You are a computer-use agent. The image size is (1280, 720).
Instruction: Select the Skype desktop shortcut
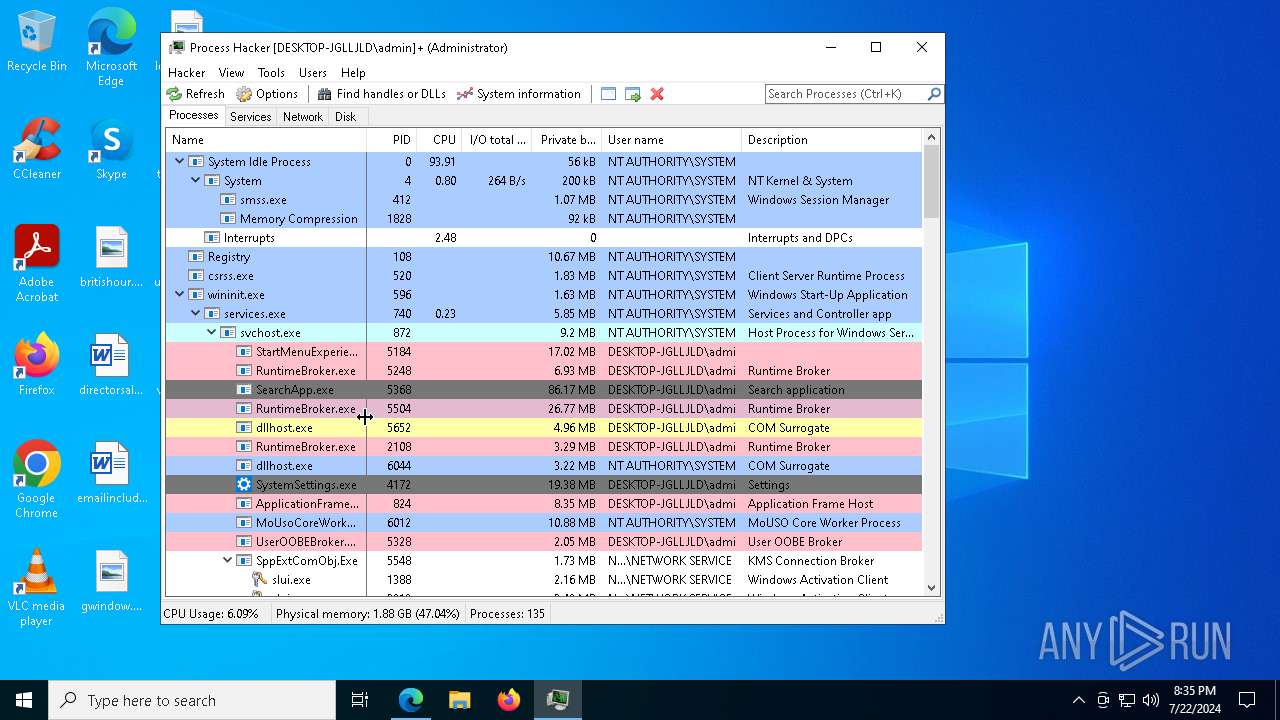111,149
